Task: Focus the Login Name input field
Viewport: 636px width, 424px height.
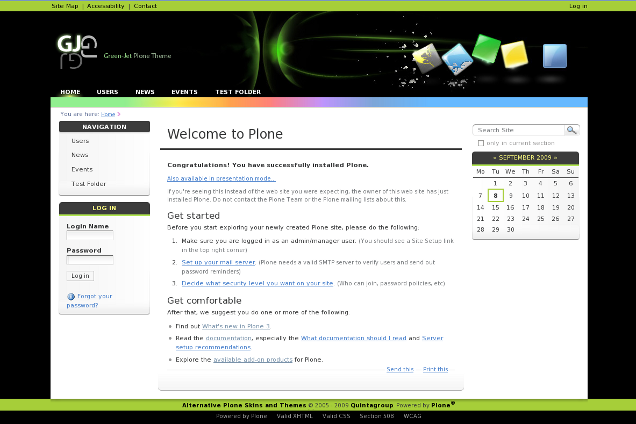Action: [x=90, y=235]
